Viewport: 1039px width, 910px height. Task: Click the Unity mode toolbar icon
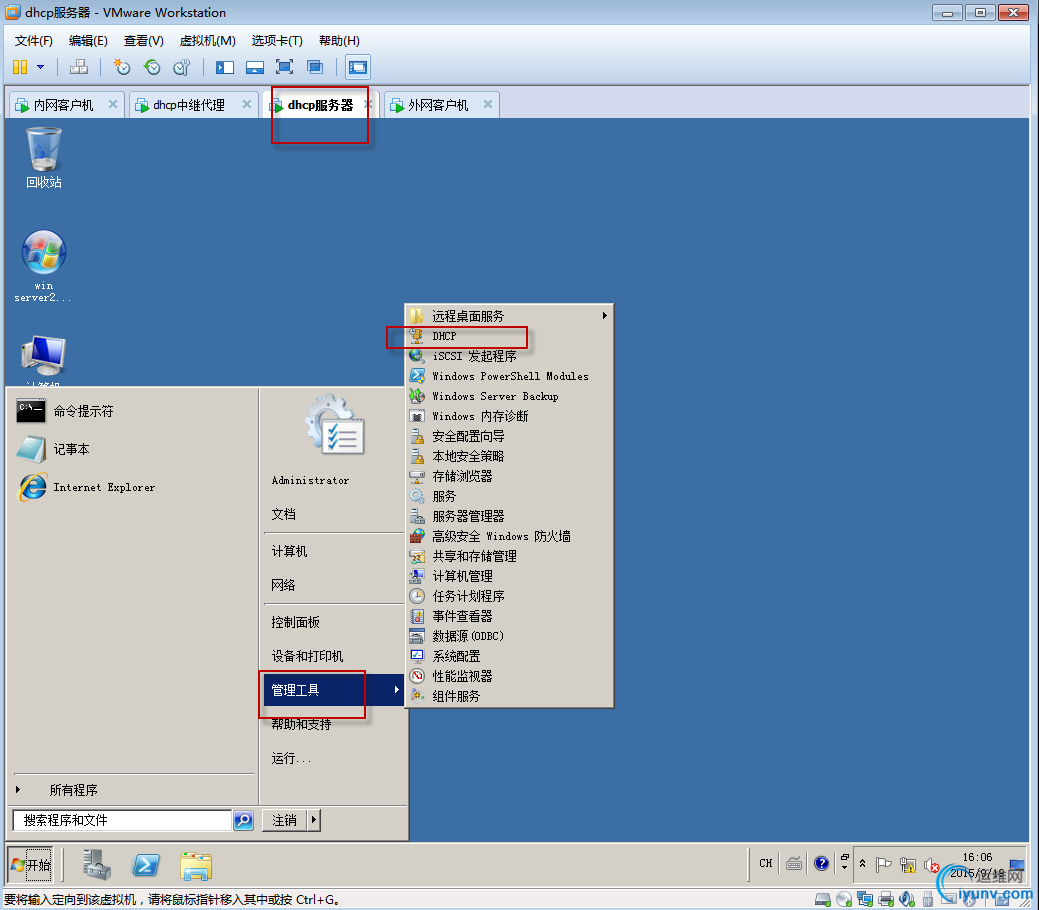coord(315,67)
